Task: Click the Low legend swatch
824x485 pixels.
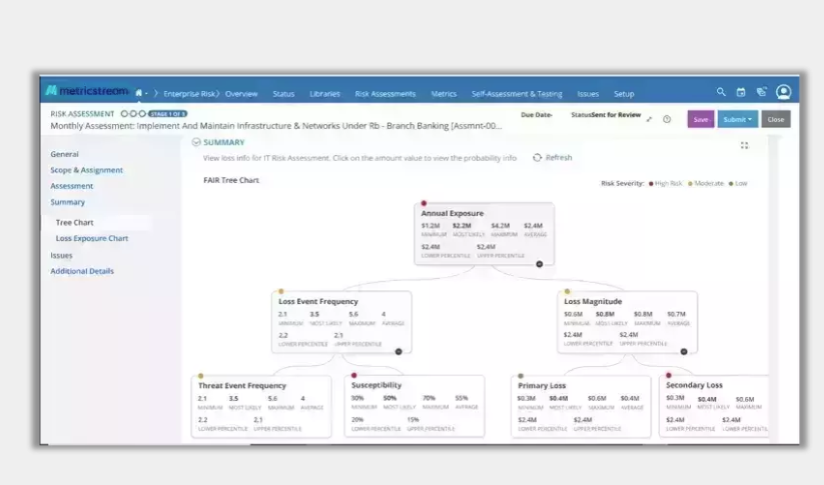Action: tap(731, 183)
